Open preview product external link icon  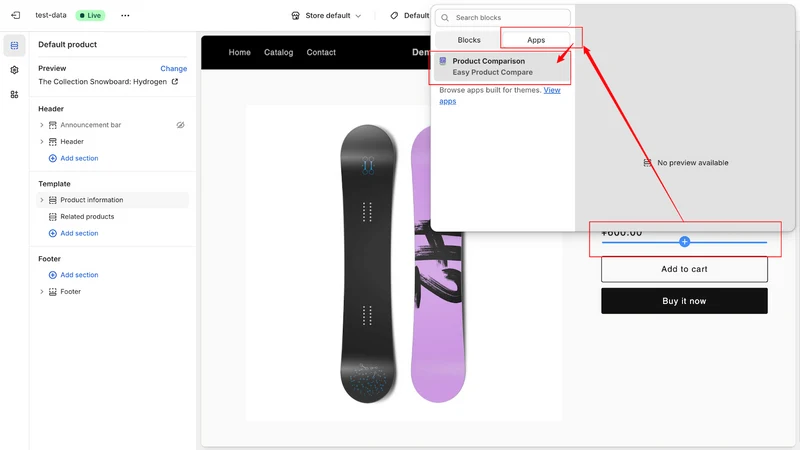pyautogui.click(x=175, y=82)
